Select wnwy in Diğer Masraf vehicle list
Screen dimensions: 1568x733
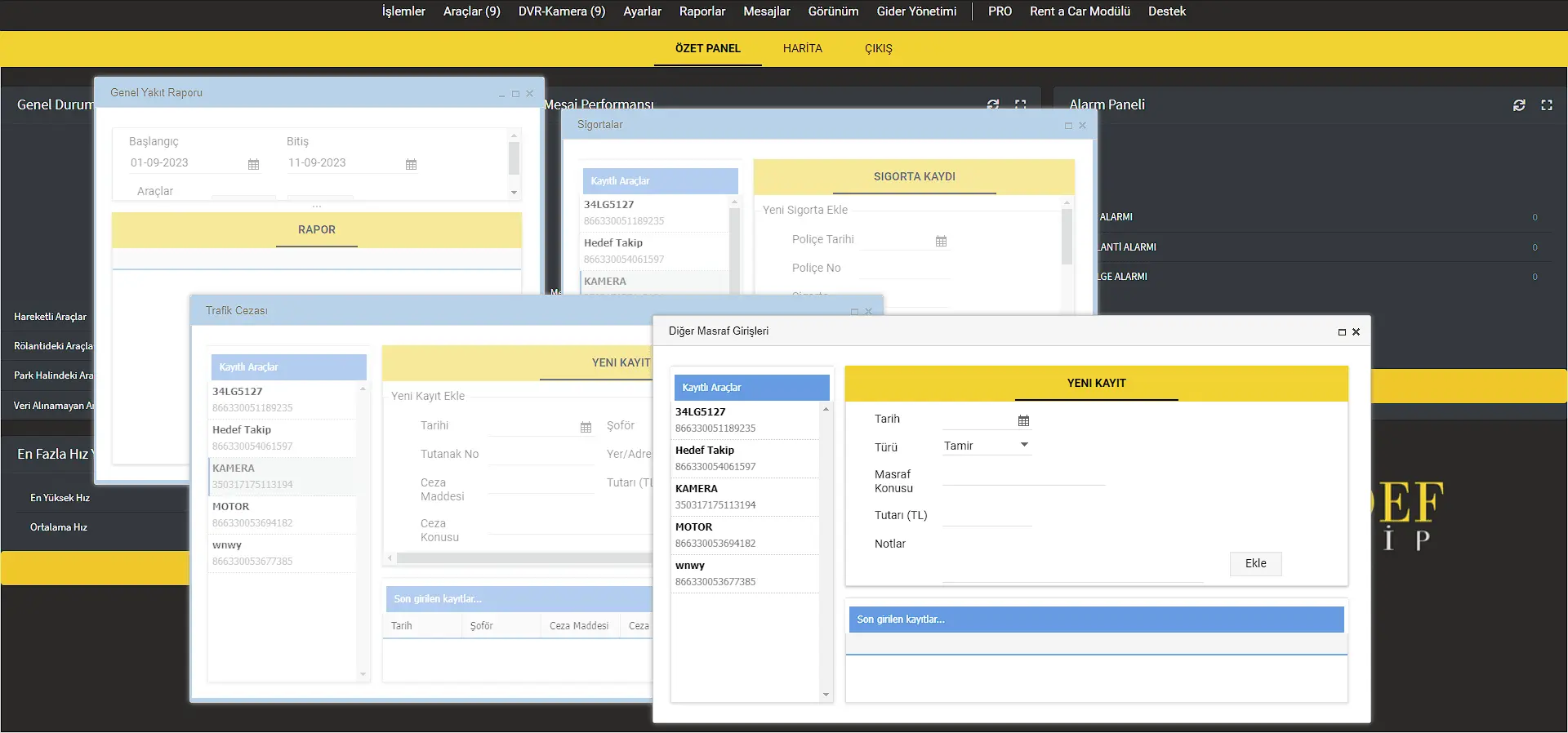click(745, 573)
